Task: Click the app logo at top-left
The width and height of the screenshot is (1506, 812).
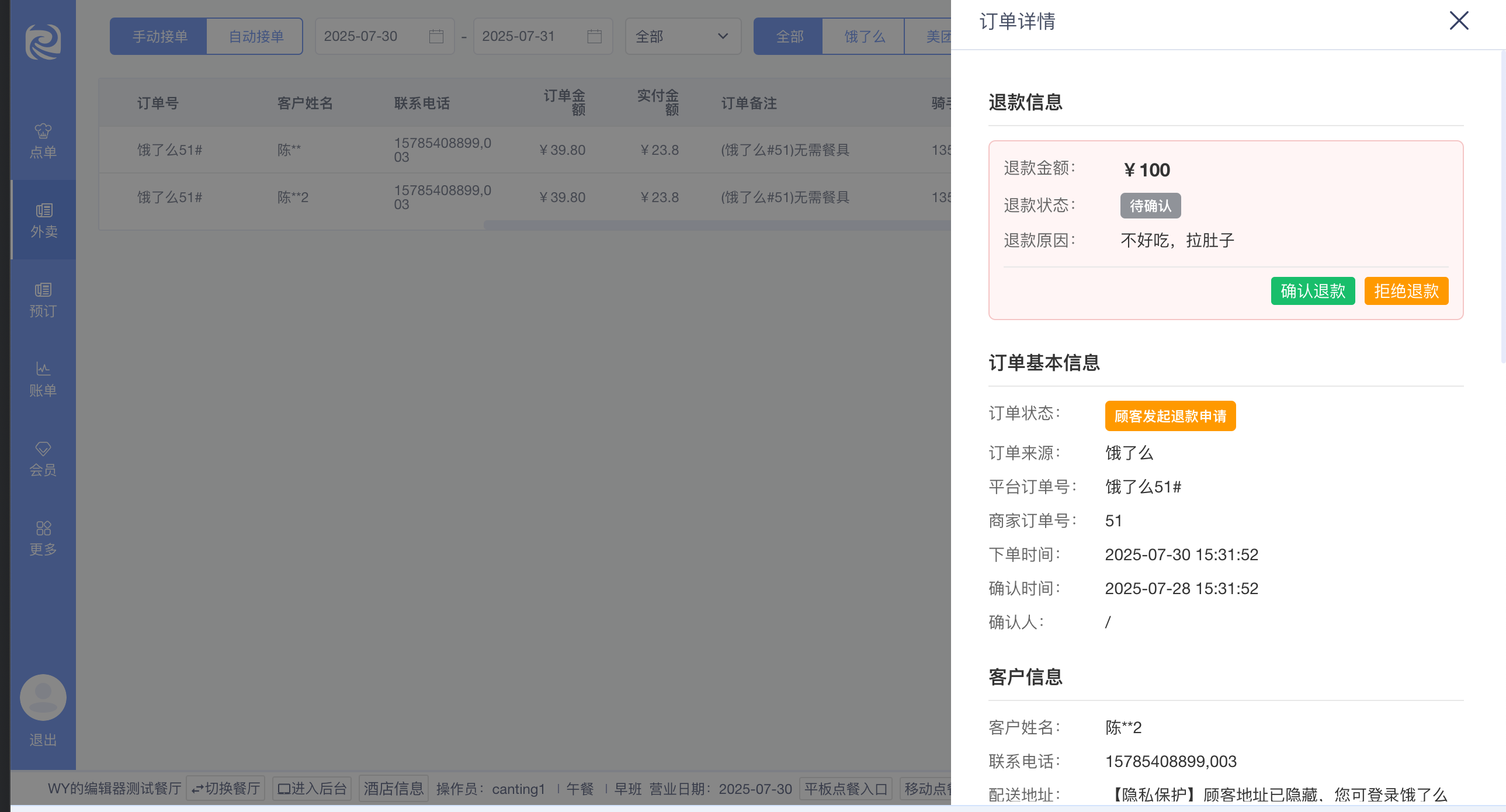Action: pos(43,41)
